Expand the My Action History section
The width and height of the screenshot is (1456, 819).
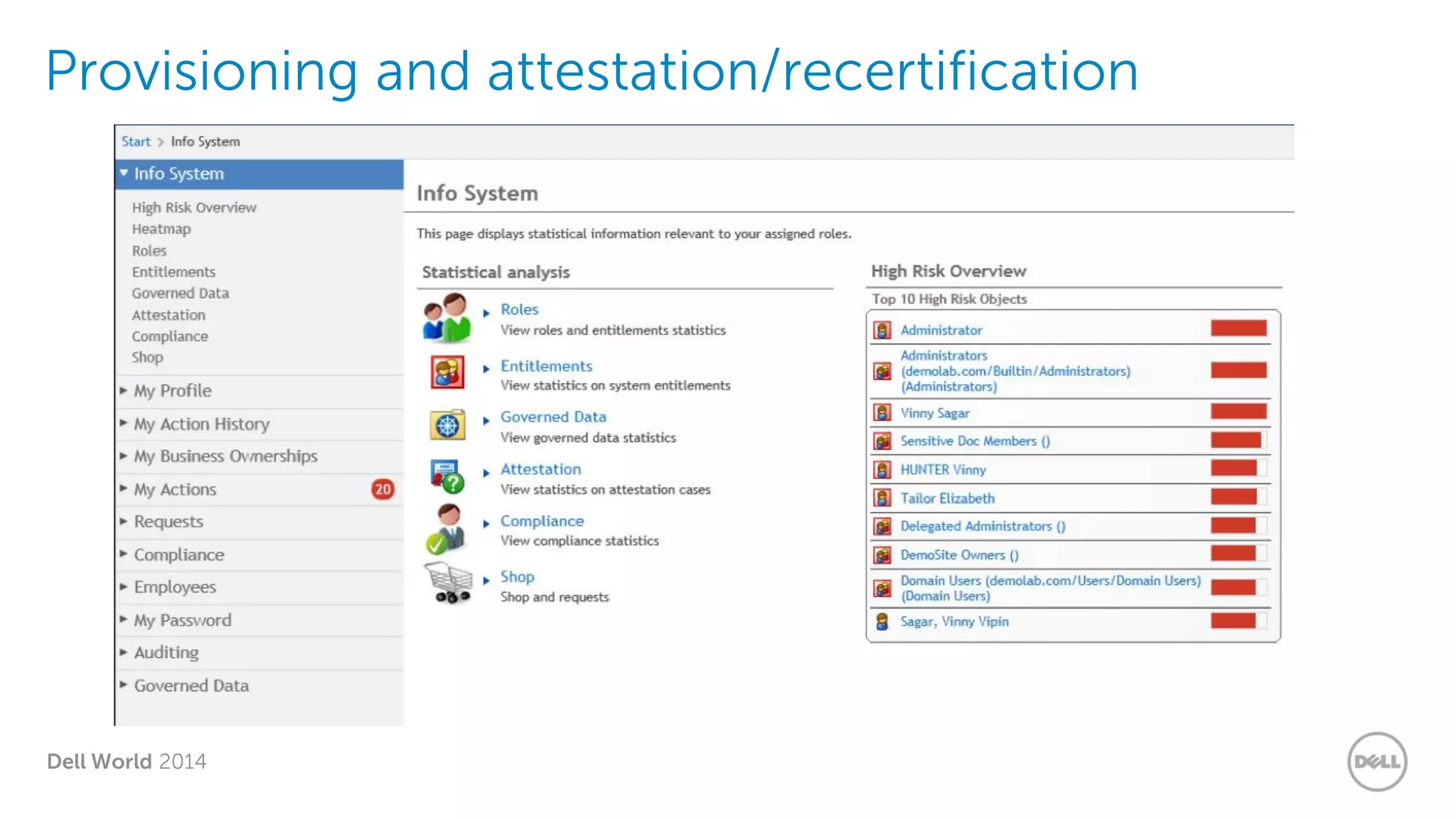pos(124,423)
